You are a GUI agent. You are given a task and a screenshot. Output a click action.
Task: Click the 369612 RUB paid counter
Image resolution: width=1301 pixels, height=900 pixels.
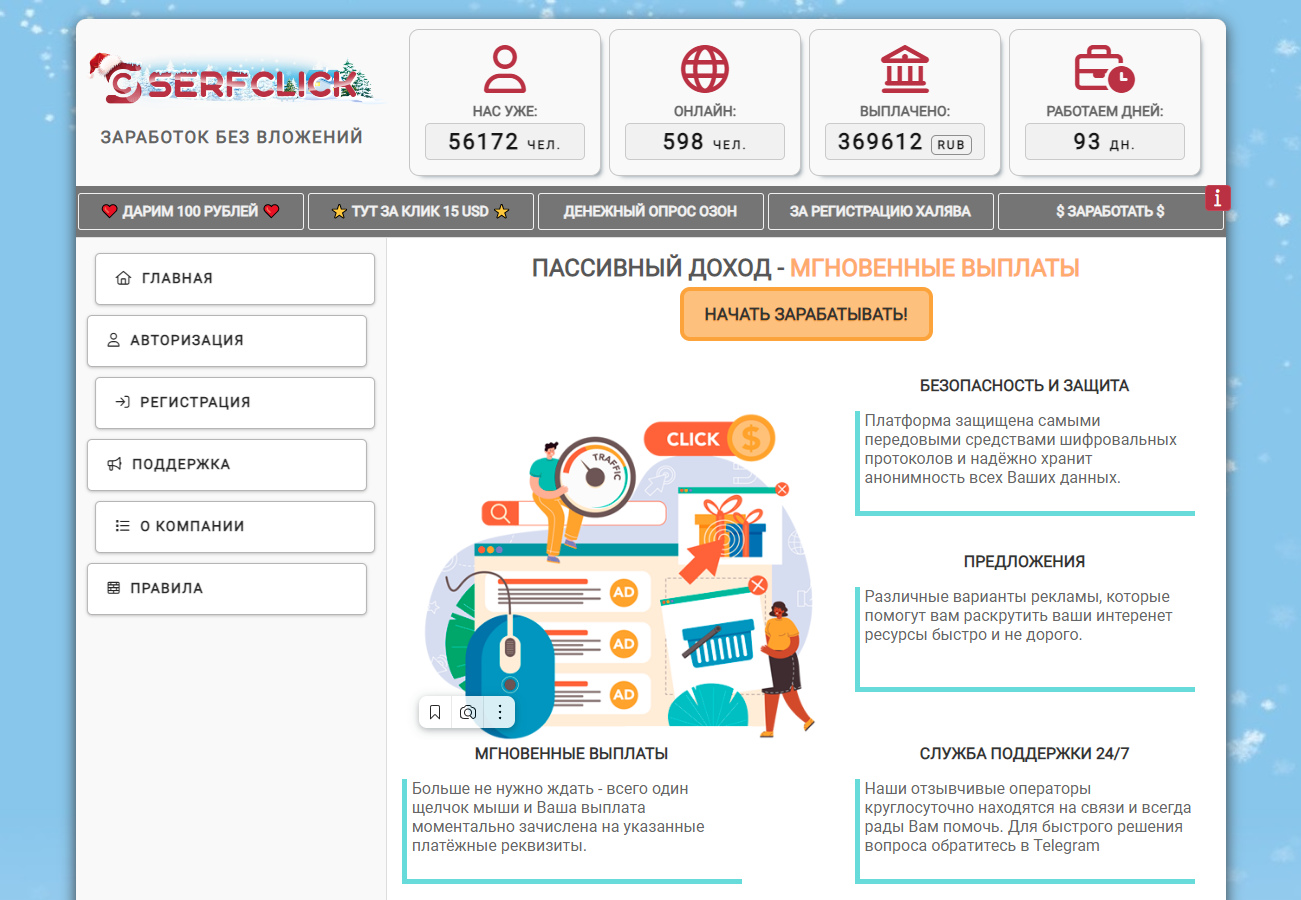tap(905, 142)
